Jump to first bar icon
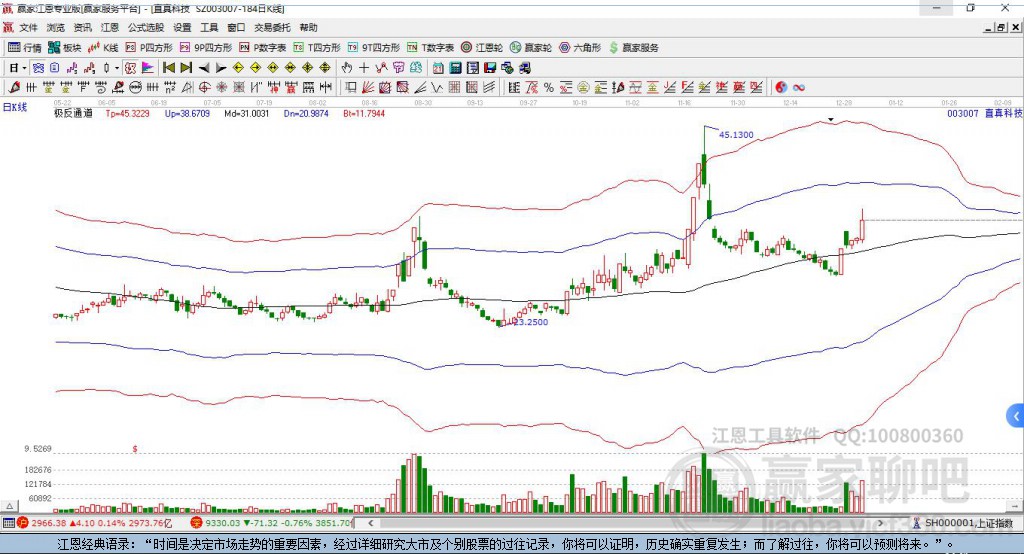 point(169,68)
